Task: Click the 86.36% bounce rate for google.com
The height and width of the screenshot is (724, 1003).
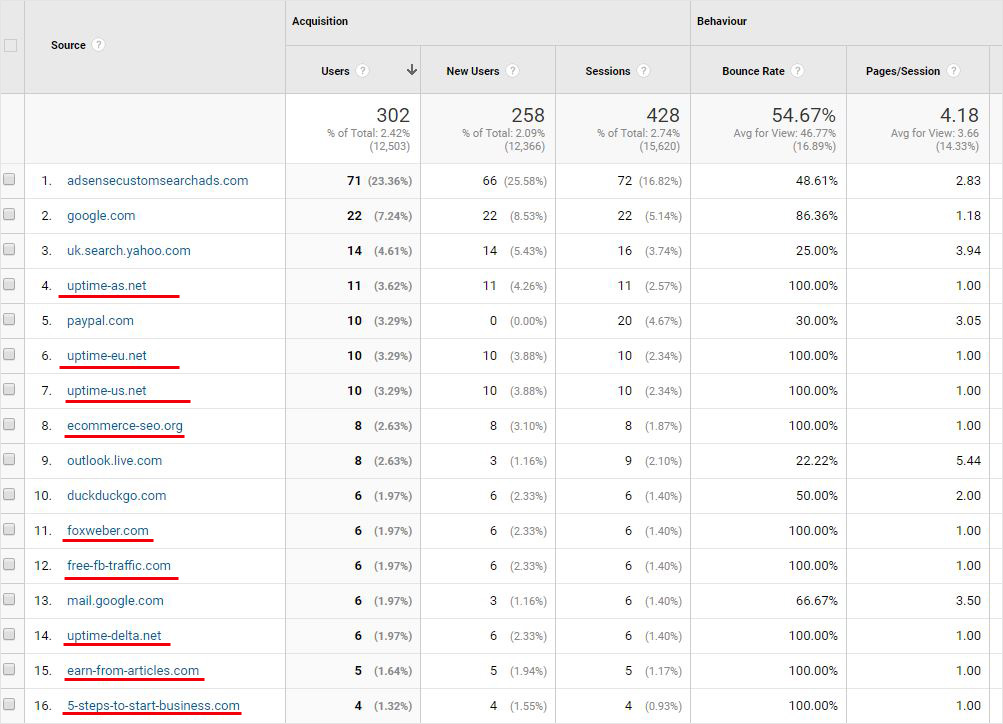Action: (x=816, y=216)
